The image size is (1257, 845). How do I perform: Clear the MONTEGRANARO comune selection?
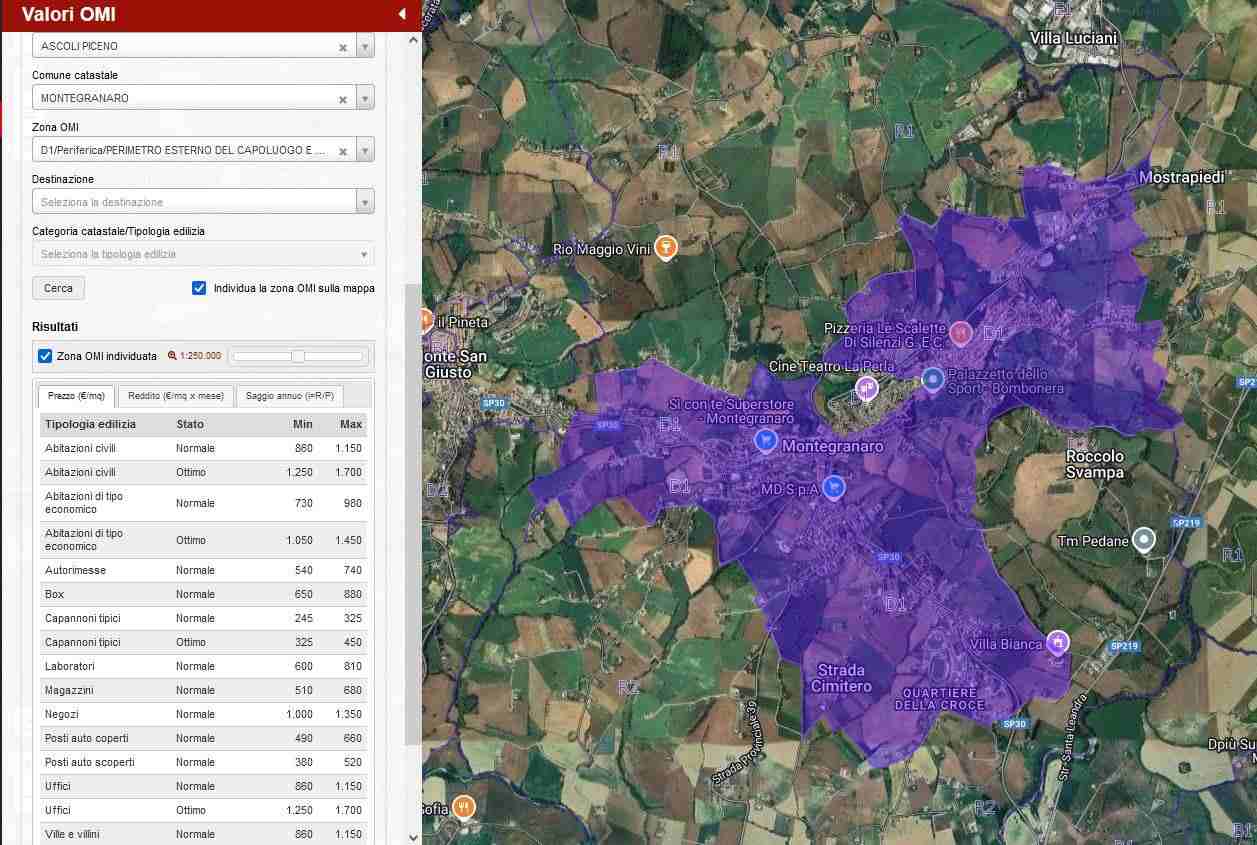343,99
